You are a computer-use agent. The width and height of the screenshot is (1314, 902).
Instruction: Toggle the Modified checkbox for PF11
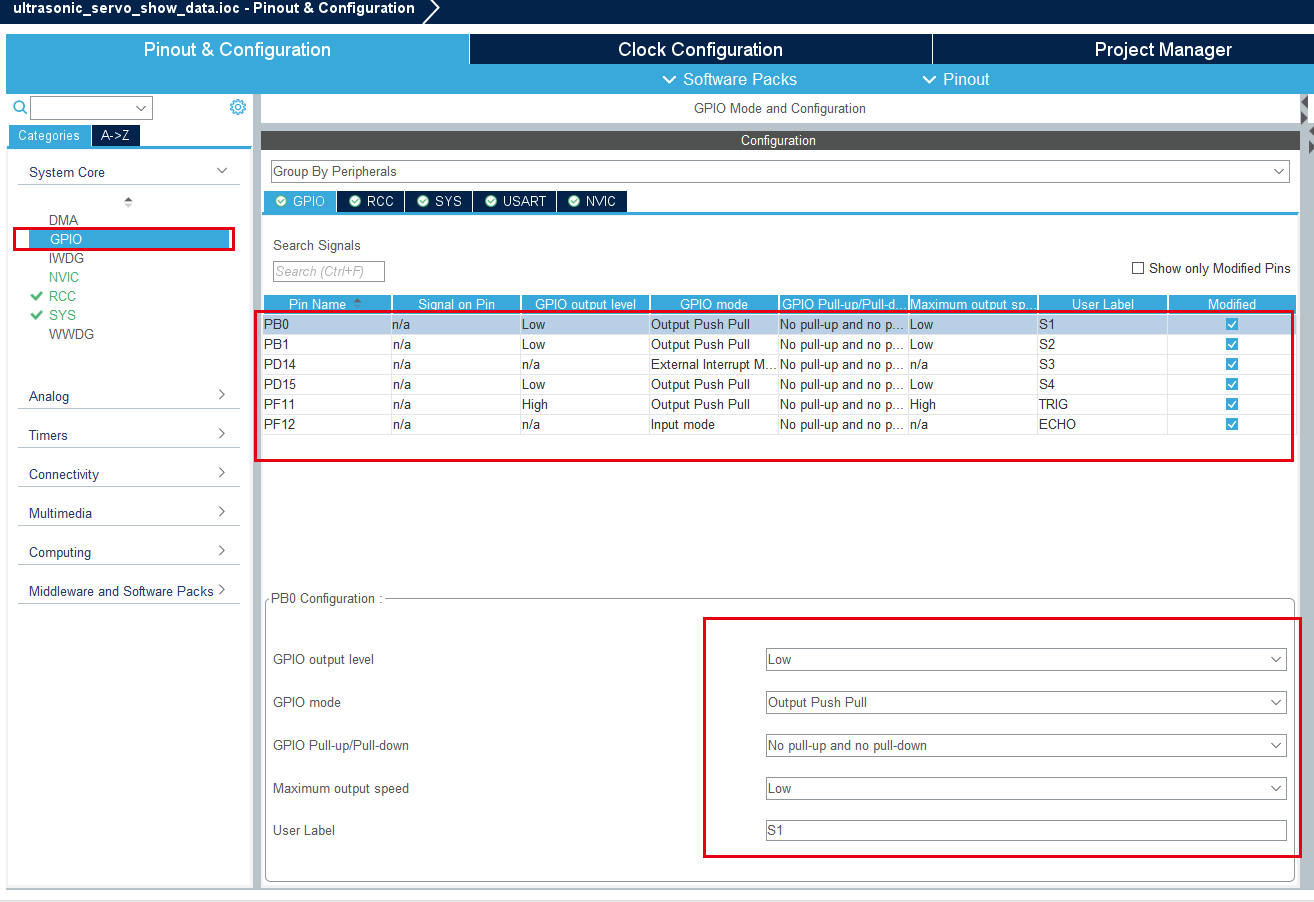[1232, 404]
